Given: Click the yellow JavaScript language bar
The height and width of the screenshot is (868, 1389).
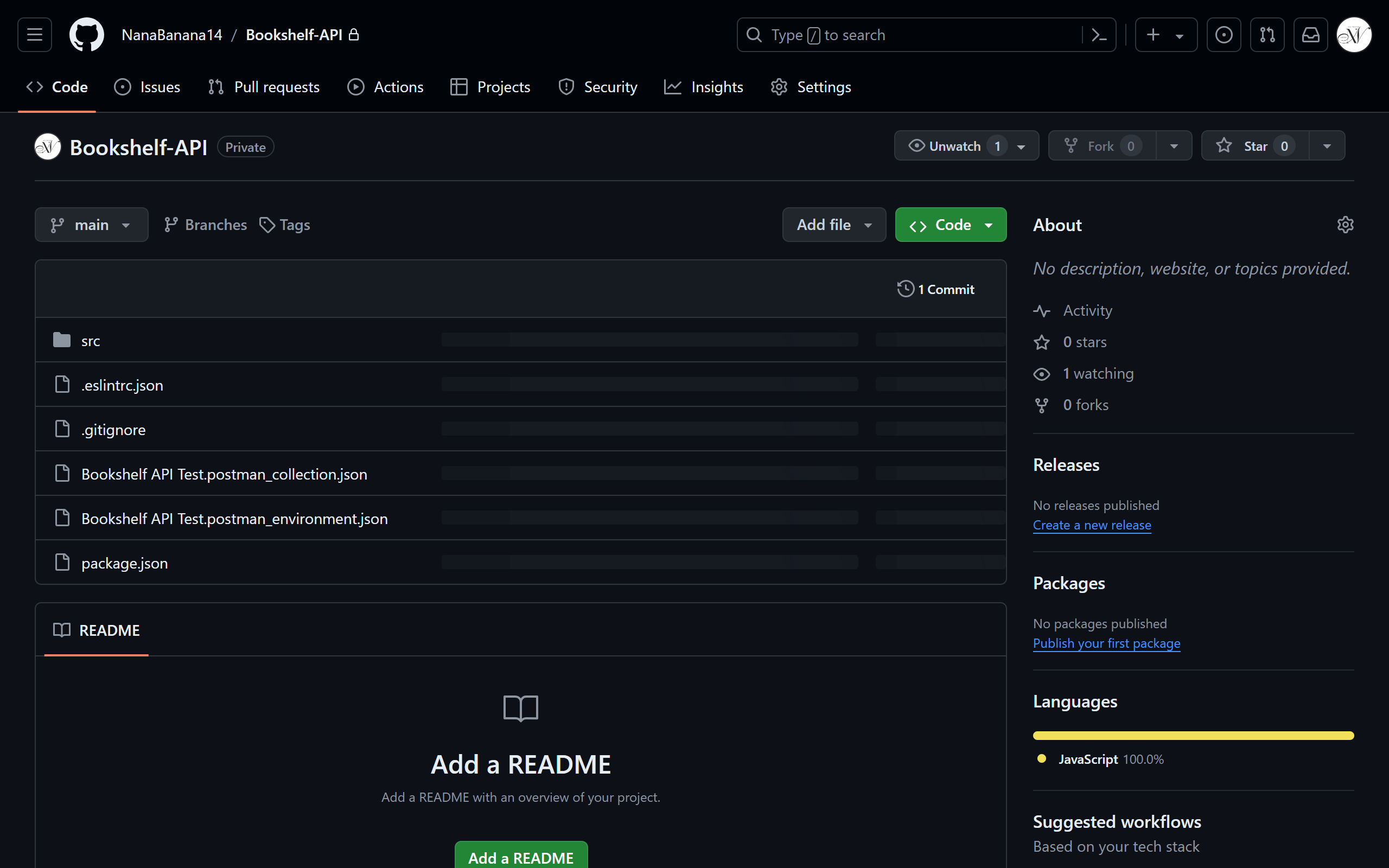Looking at the screenshot, I should [1193, 736].
